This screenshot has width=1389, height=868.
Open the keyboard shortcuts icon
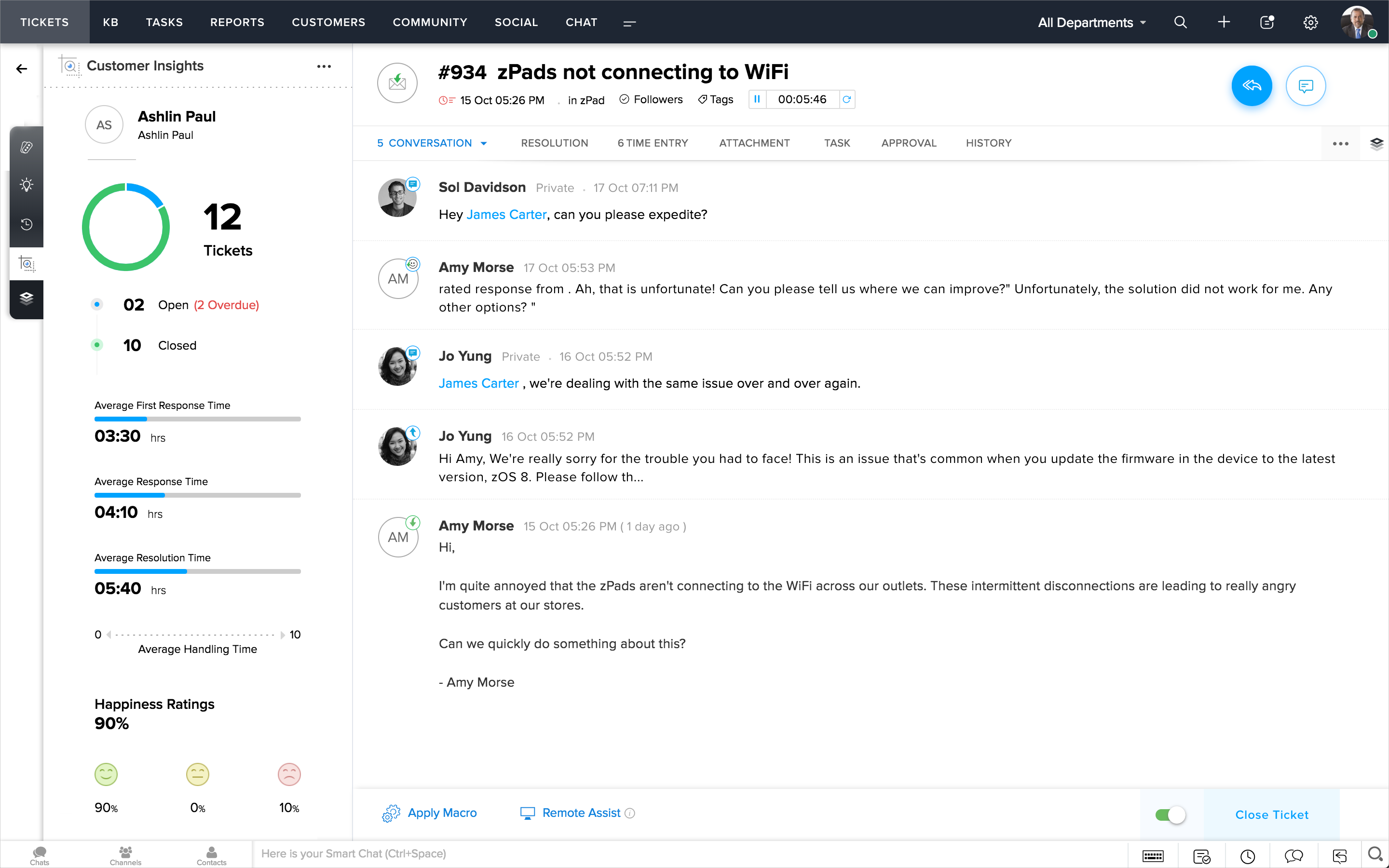tap(1153, 856)
